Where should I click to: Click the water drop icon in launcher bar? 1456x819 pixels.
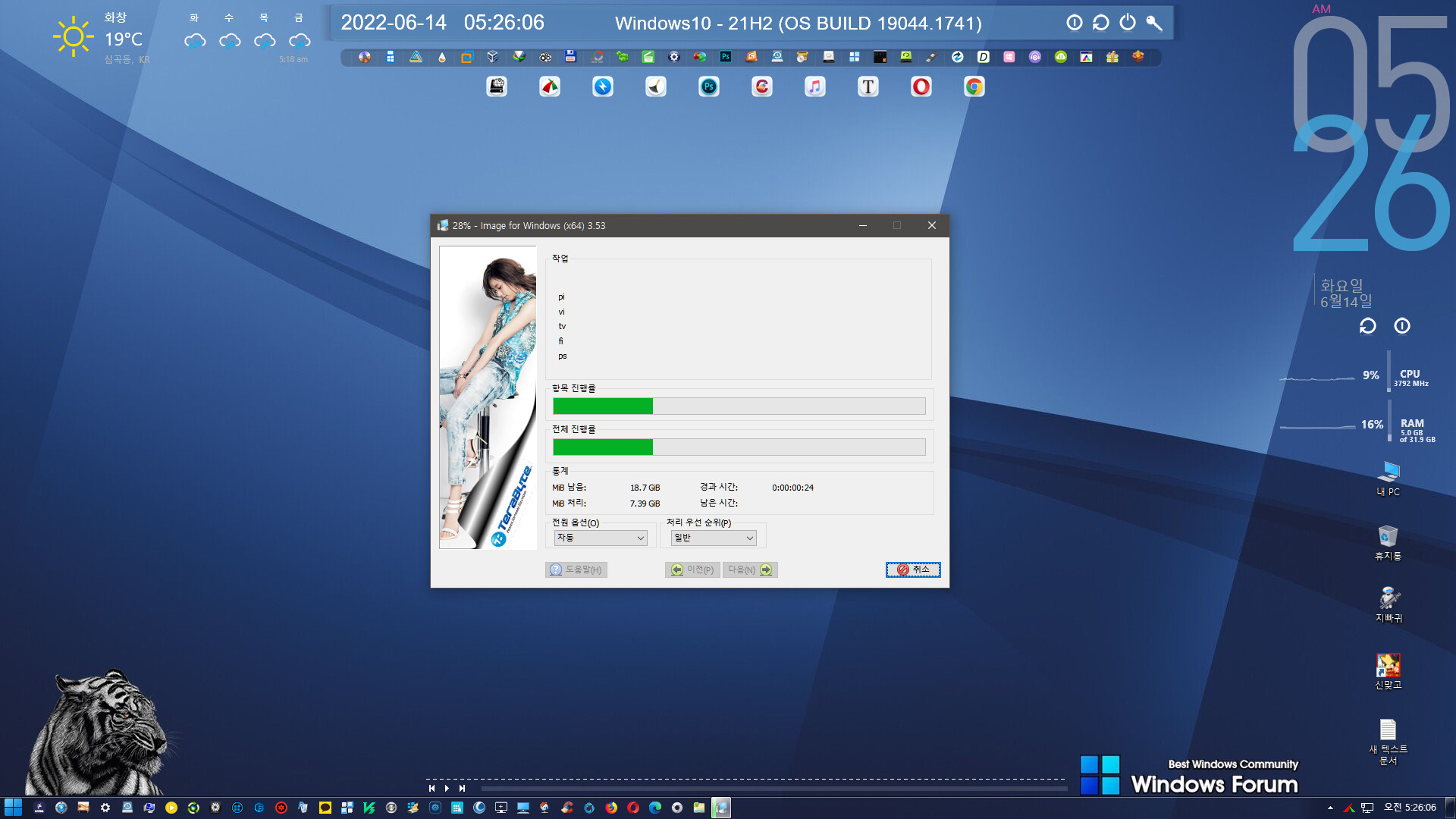442,57
